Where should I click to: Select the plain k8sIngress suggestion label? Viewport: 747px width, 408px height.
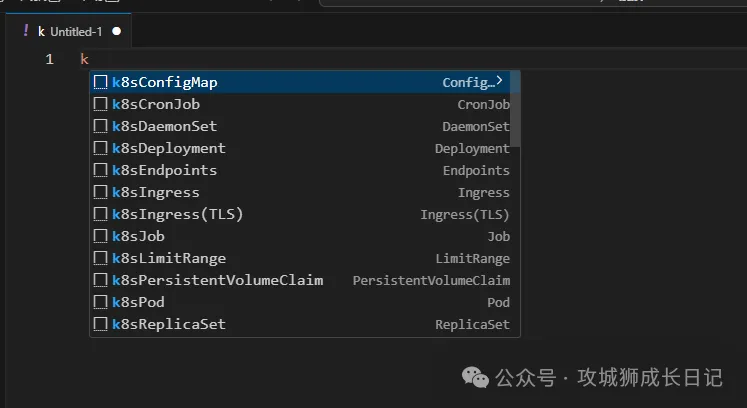(155, 192)
